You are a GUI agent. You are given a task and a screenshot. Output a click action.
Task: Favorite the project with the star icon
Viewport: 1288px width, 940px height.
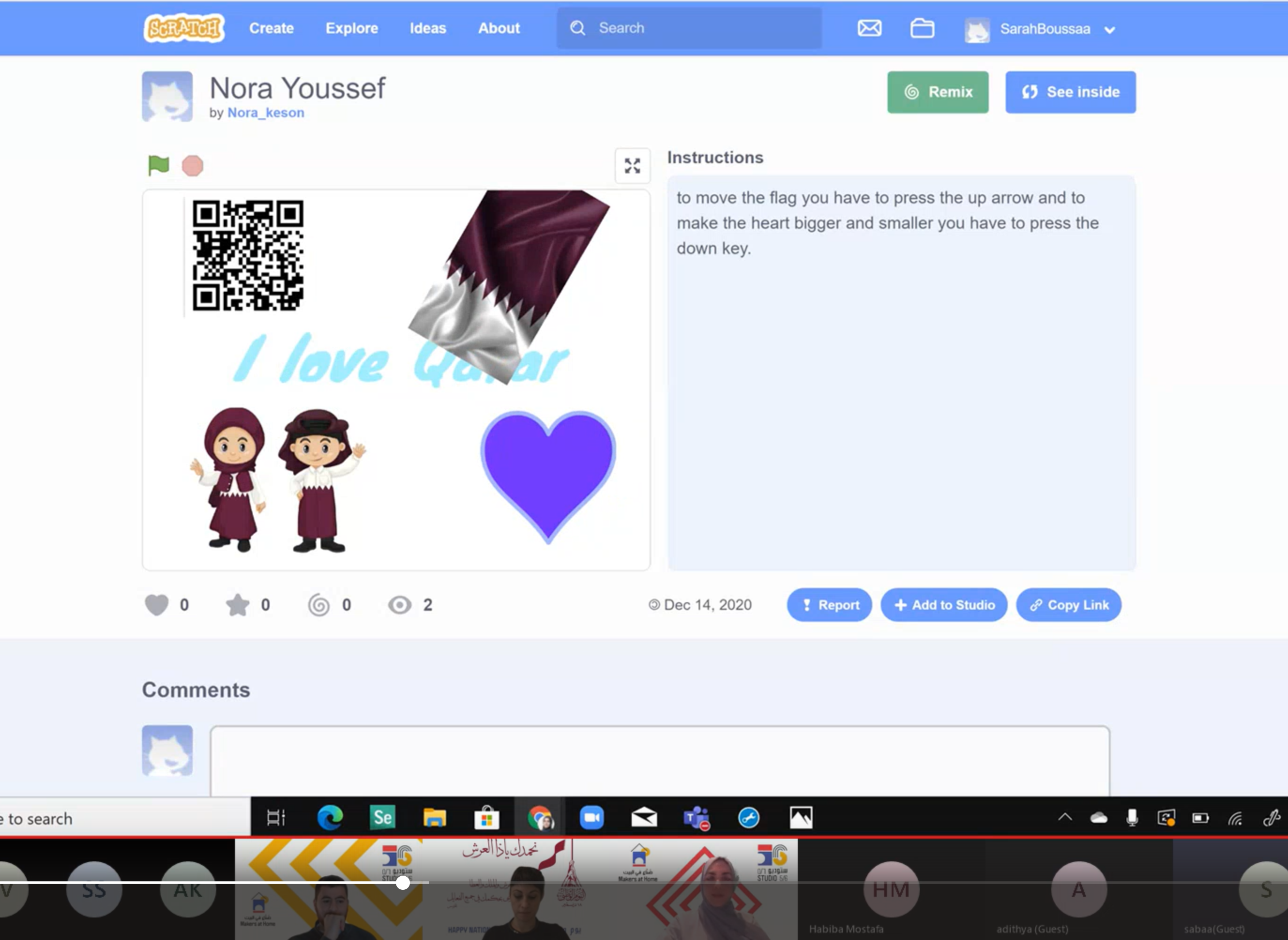click(237, 605)
